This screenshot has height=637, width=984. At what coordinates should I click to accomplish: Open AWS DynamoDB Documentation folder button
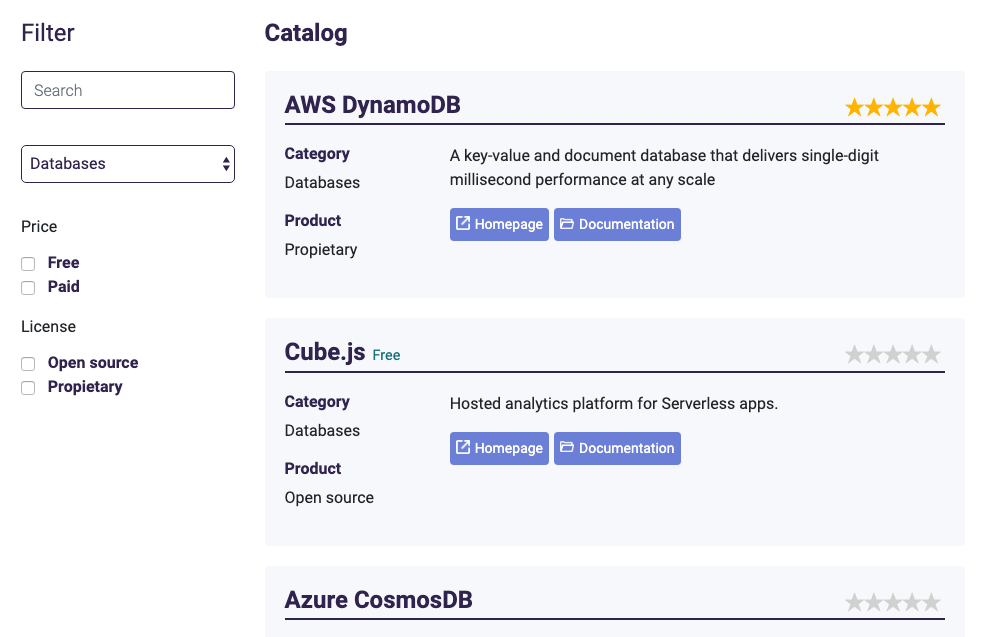coord(617,224)
